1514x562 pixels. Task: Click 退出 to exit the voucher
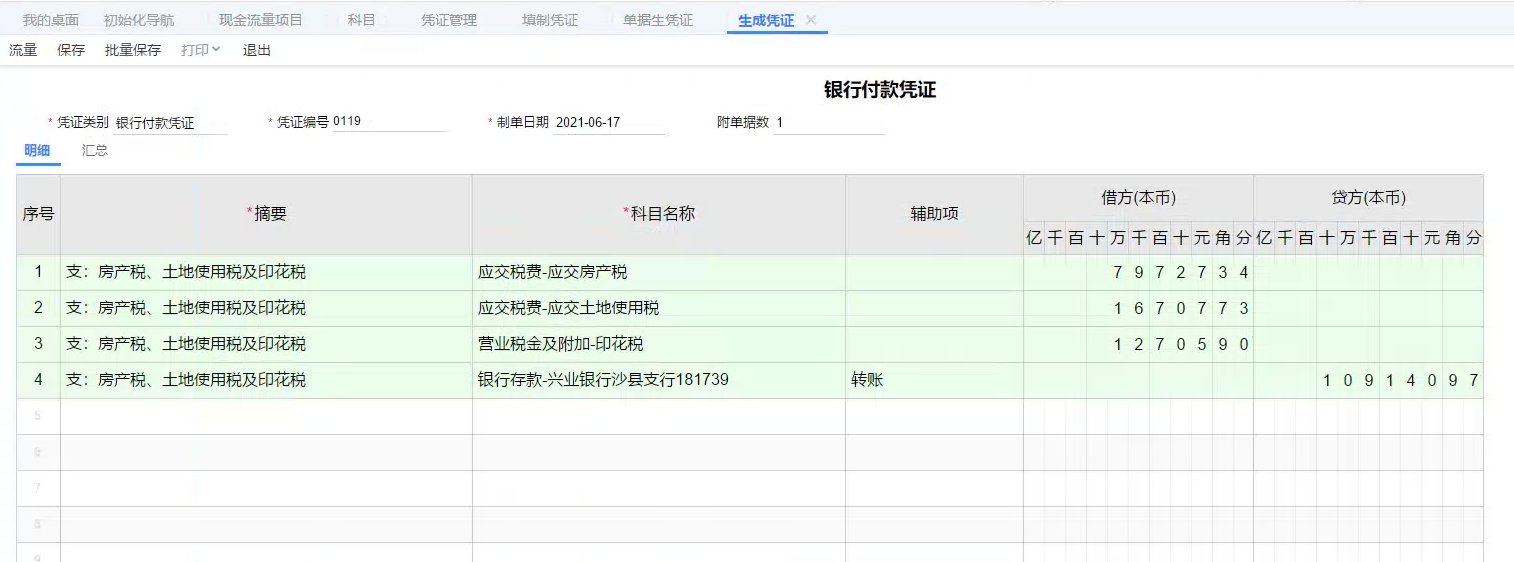(257, 50)
